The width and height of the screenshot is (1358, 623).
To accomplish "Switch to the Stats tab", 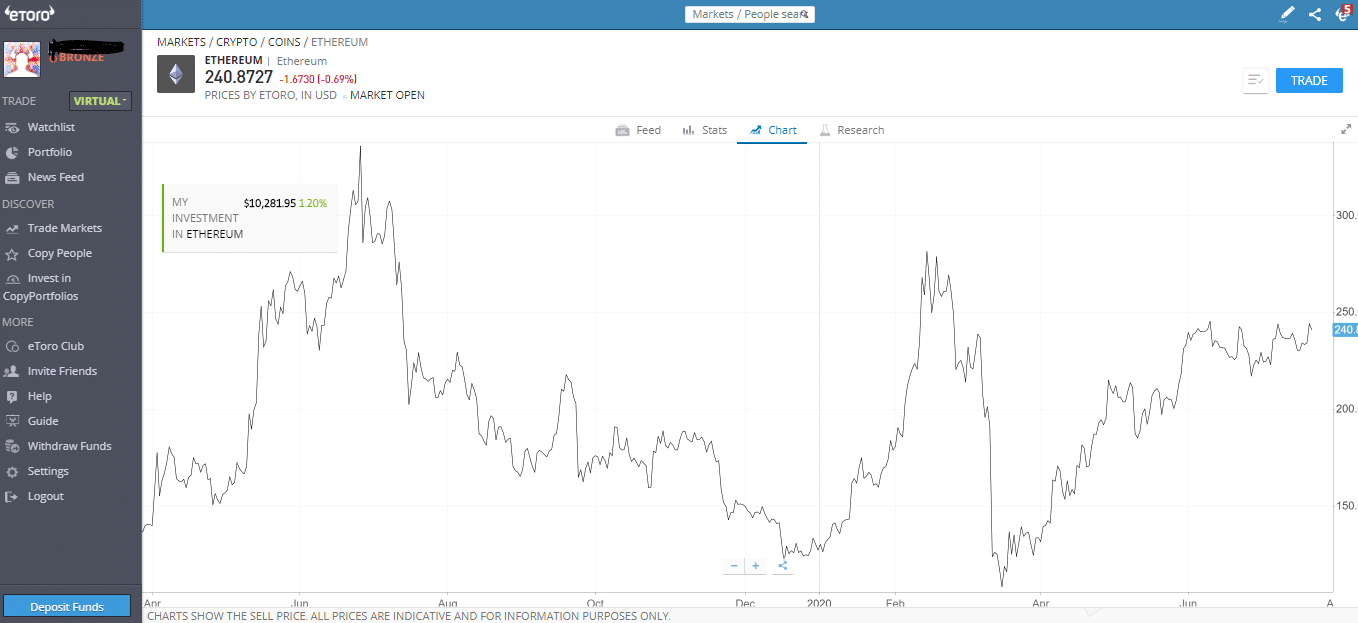I will tap(705, 130).
